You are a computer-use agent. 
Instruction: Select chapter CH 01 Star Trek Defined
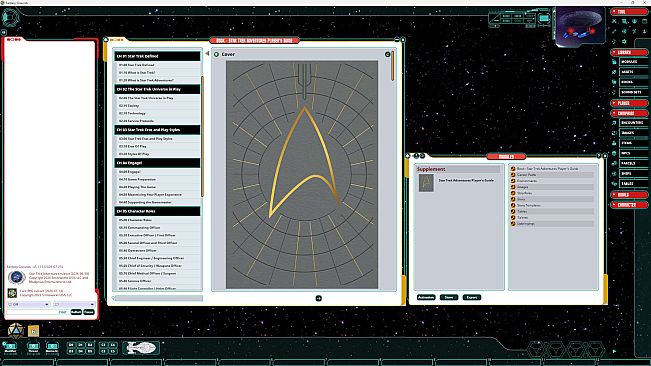[x=157, y=56]
